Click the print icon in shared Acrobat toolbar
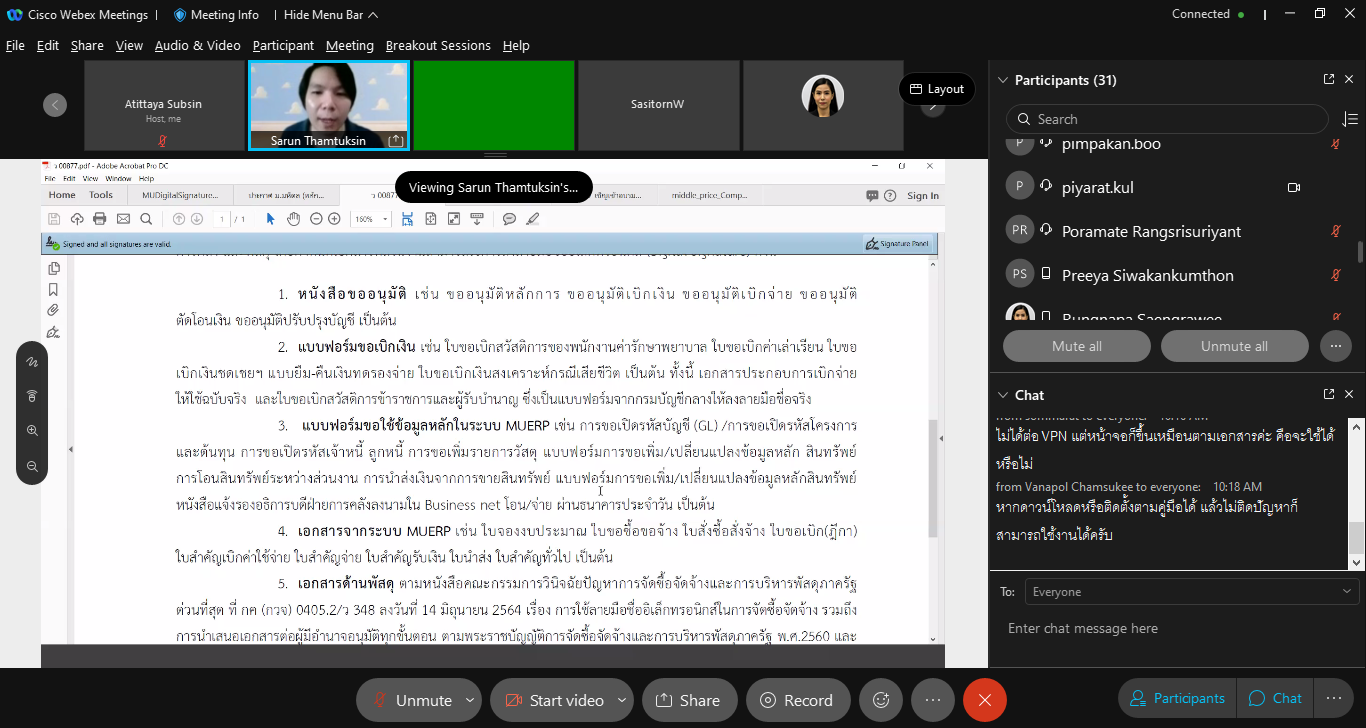 click(x=100, y=219)
